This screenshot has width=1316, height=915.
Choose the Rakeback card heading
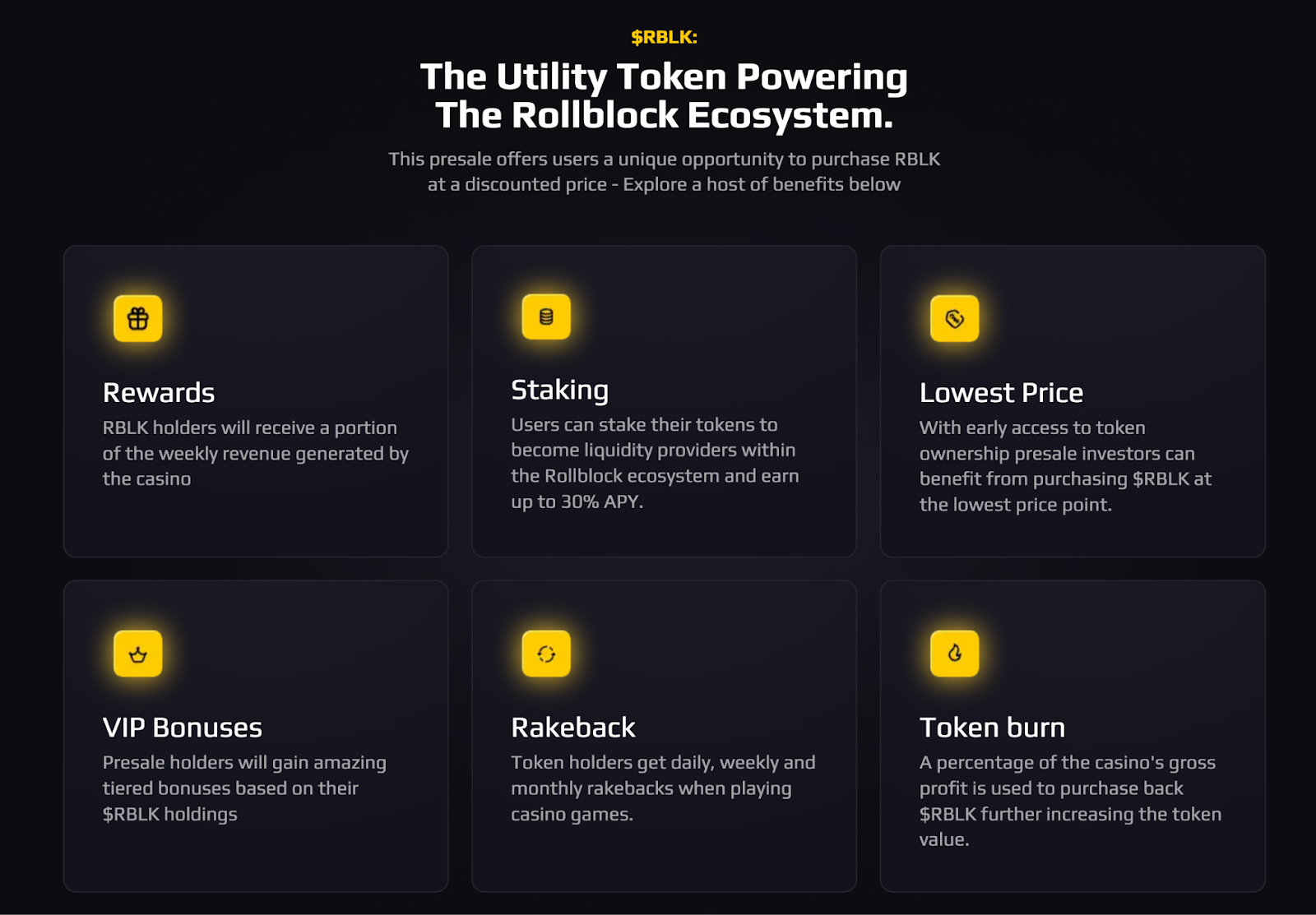573,728
